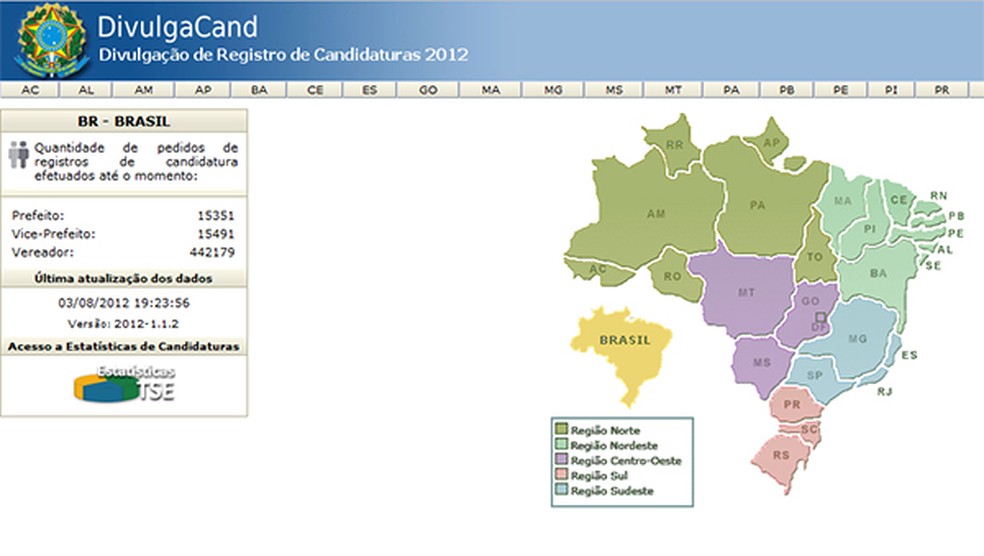This screenshot has width=984, height=556.
Task: Open the AC state tab
Action: (29, 90)
